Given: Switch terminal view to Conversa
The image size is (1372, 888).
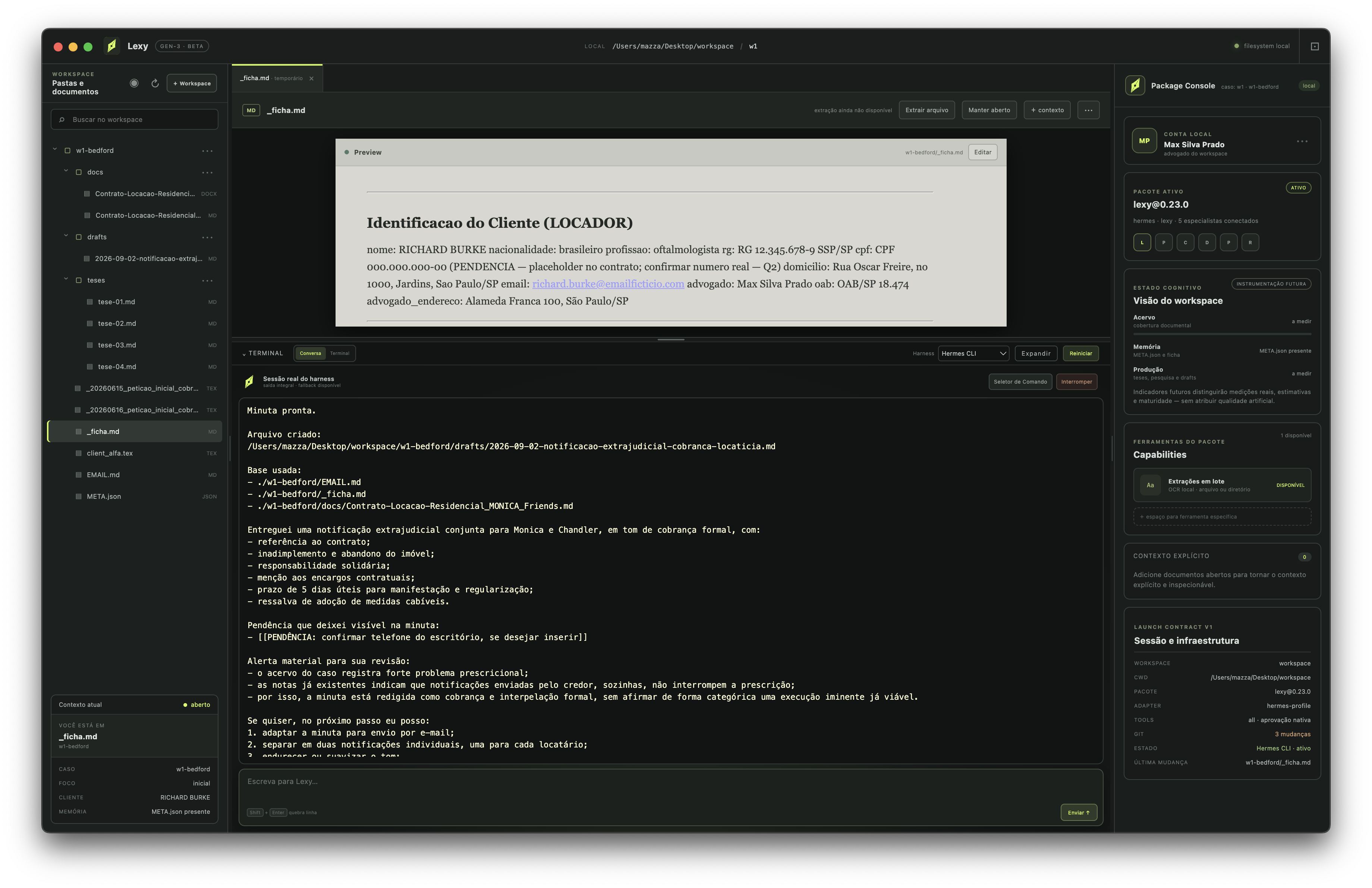Looking at the screenshot, I should point(310,353).
